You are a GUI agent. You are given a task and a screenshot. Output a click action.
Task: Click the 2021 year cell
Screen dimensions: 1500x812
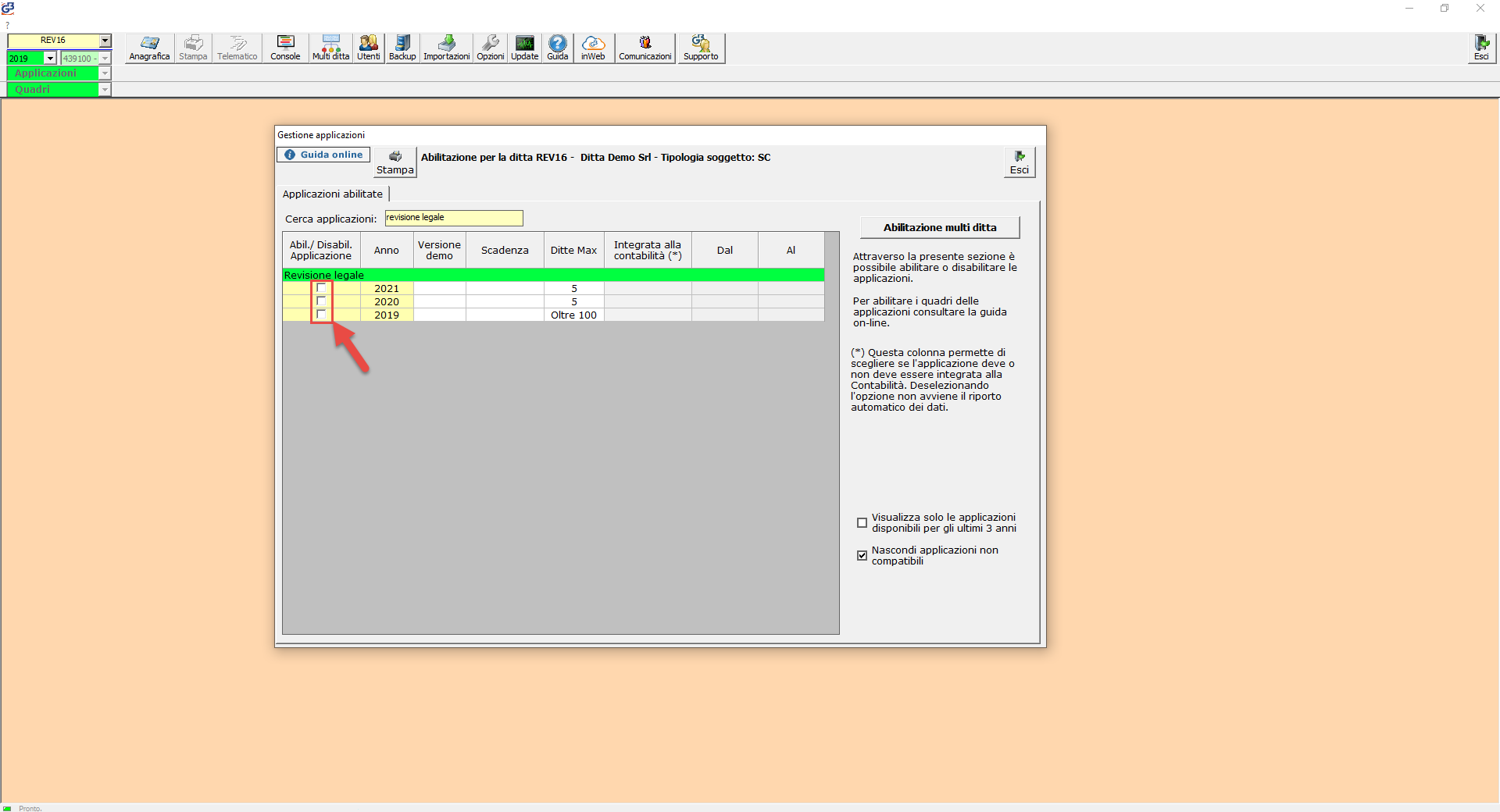click(387, 288)
